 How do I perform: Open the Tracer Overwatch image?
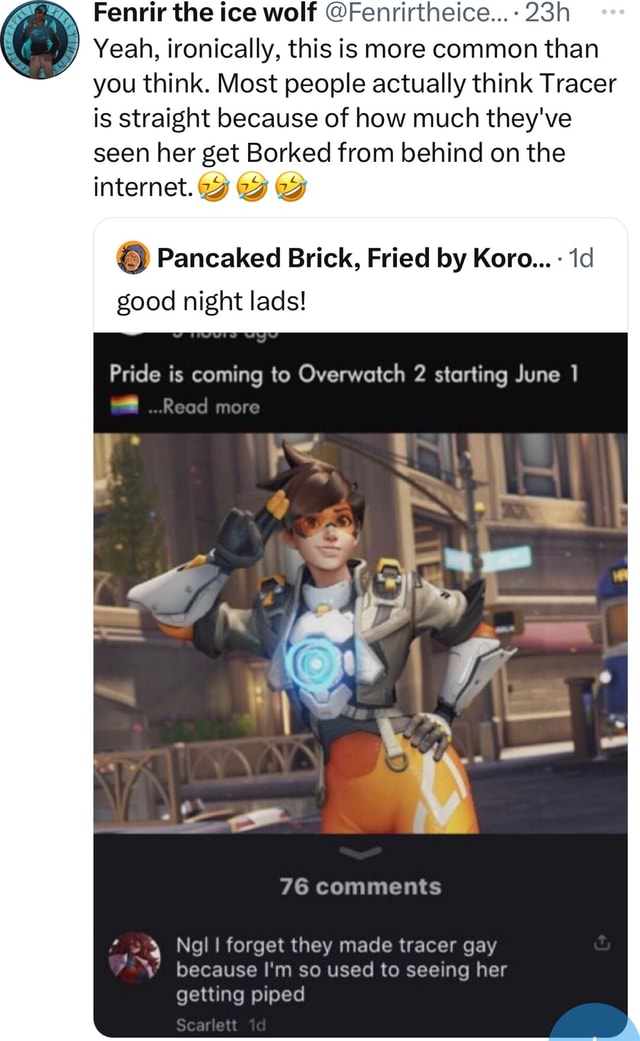click(360, 633)
